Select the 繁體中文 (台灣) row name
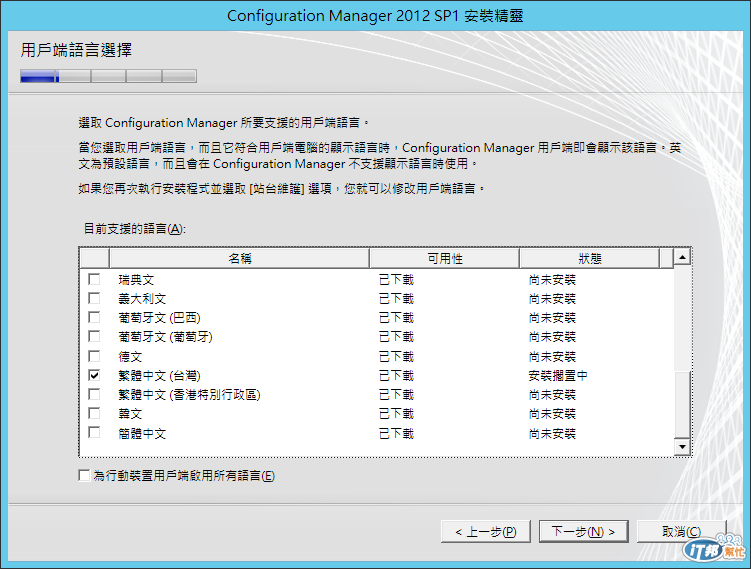The width and height of the screenshot is (751, 569). point(159,376)
